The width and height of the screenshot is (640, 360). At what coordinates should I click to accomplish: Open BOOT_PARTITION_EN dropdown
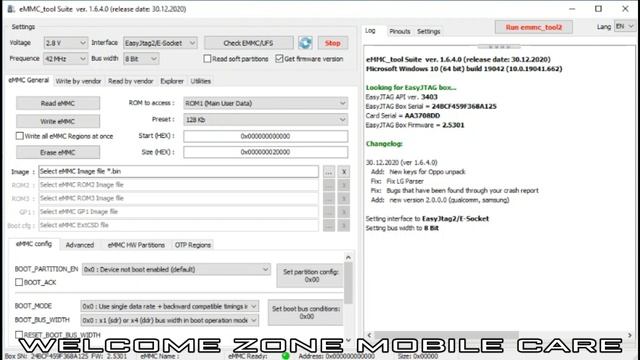point(176,269)
